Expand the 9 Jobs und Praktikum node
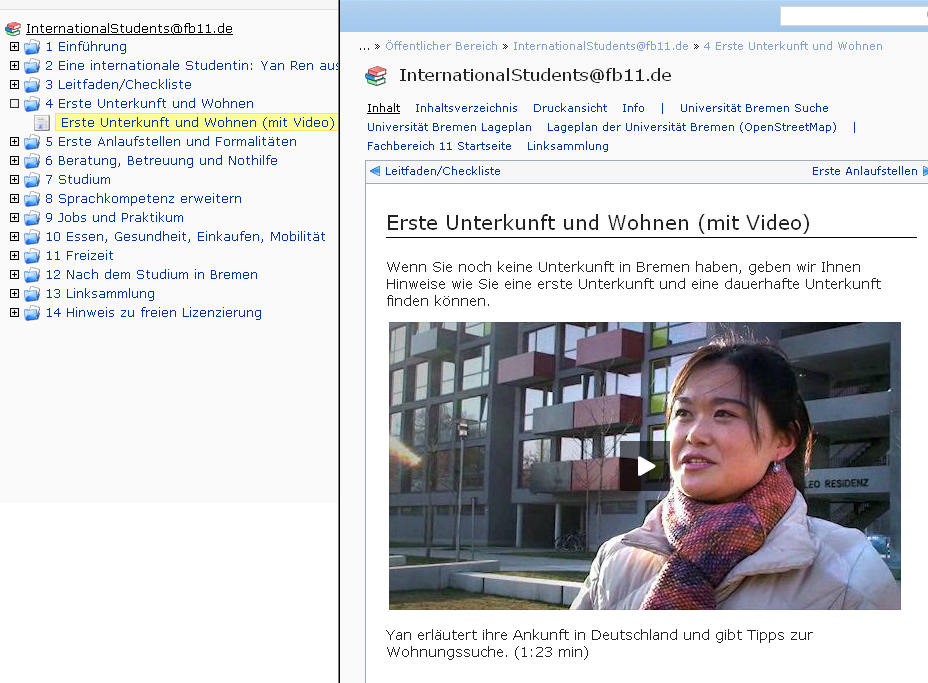928x683 pixels. 14,218
